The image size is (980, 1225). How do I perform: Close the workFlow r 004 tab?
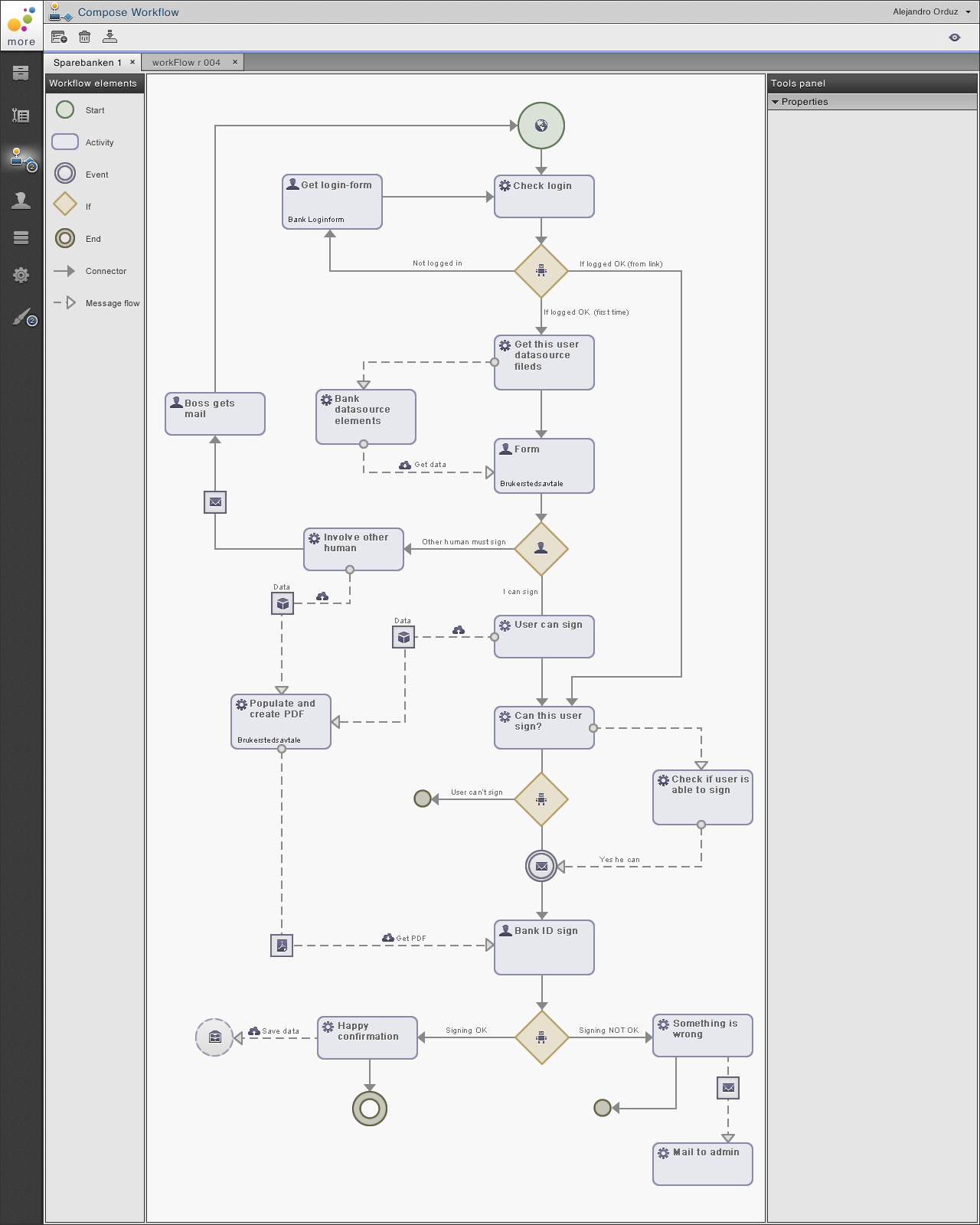(235, 62)
